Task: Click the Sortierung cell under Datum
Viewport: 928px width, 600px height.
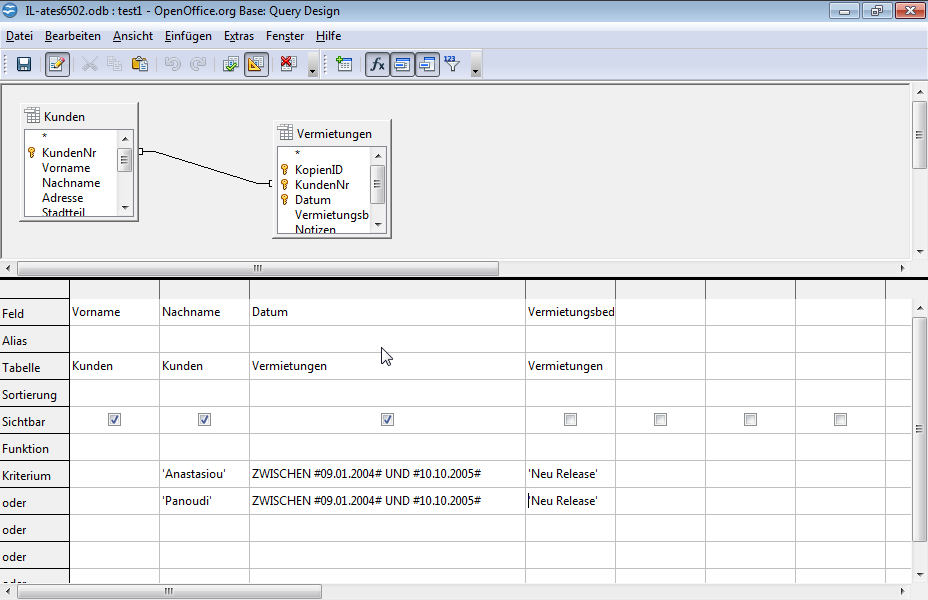Action: click(387, 393)
